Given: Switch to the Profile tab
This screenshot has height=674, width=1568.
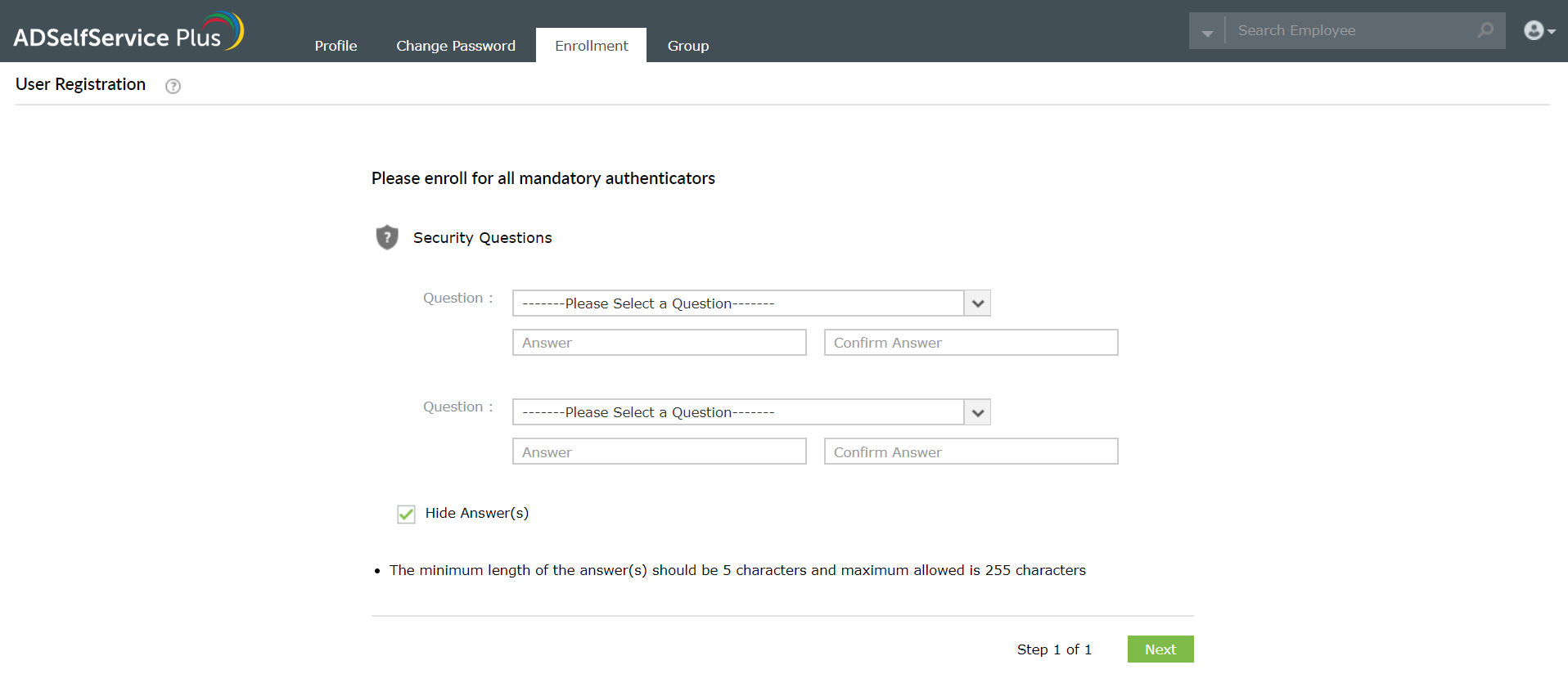Looking at the screenshot, I should [x=336, y=46].
